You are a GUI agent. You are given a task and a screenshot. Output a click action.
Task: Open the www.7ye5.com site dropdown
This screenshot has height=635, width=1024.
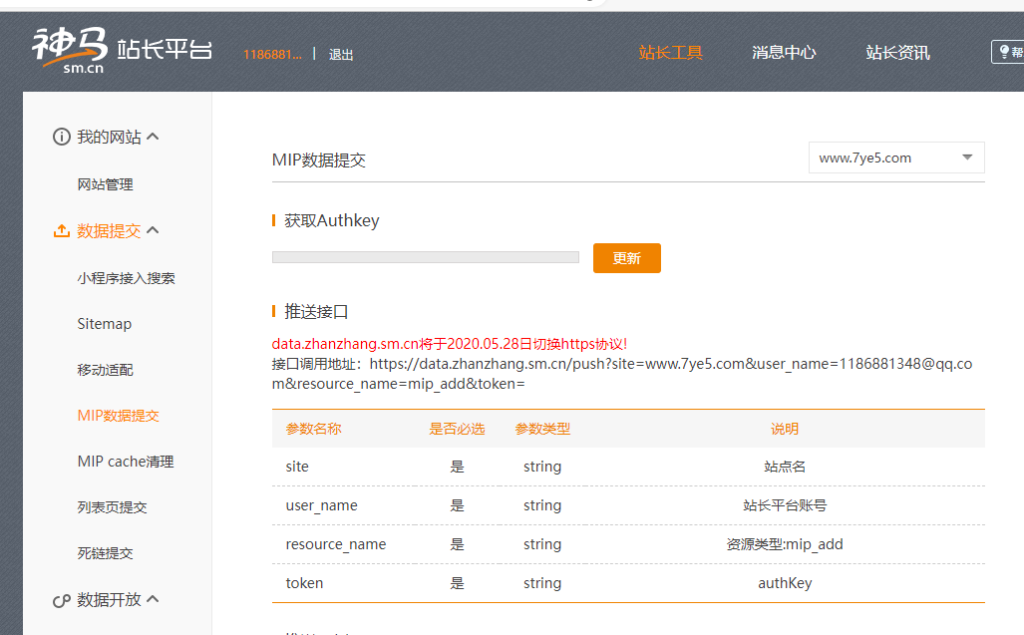[x=896, y=157]
